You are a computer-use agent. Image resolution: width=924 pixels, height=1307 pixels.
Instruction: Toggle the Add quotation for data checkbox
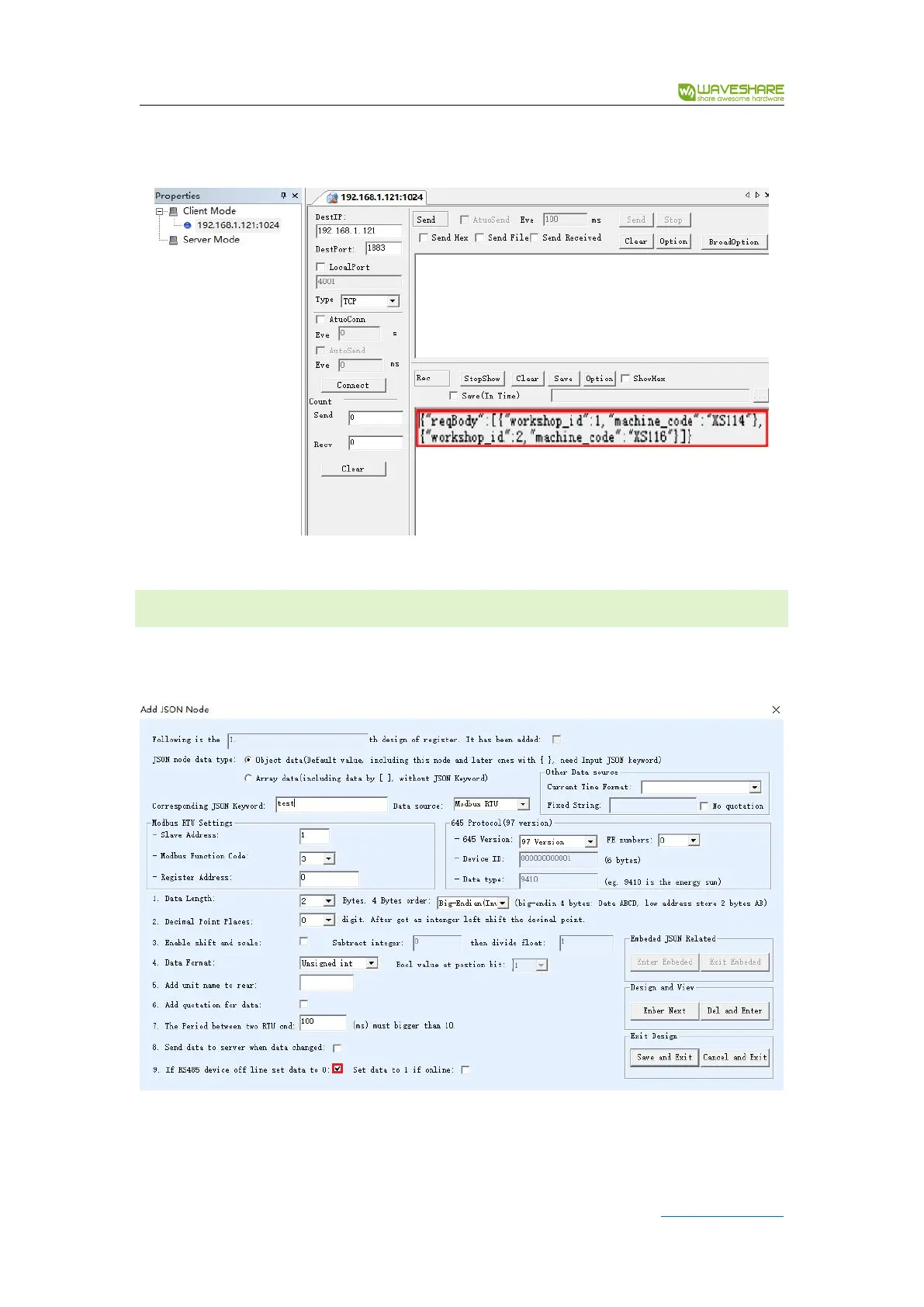(304, 1004)
